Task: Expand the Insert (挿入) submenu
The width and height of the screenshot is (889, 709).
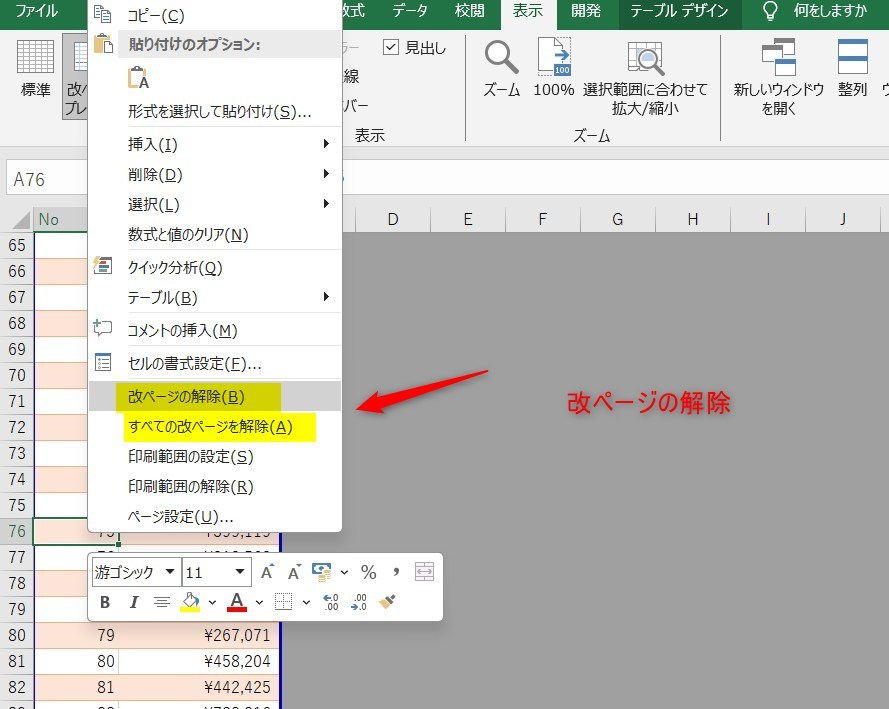Action: (215, 144)
